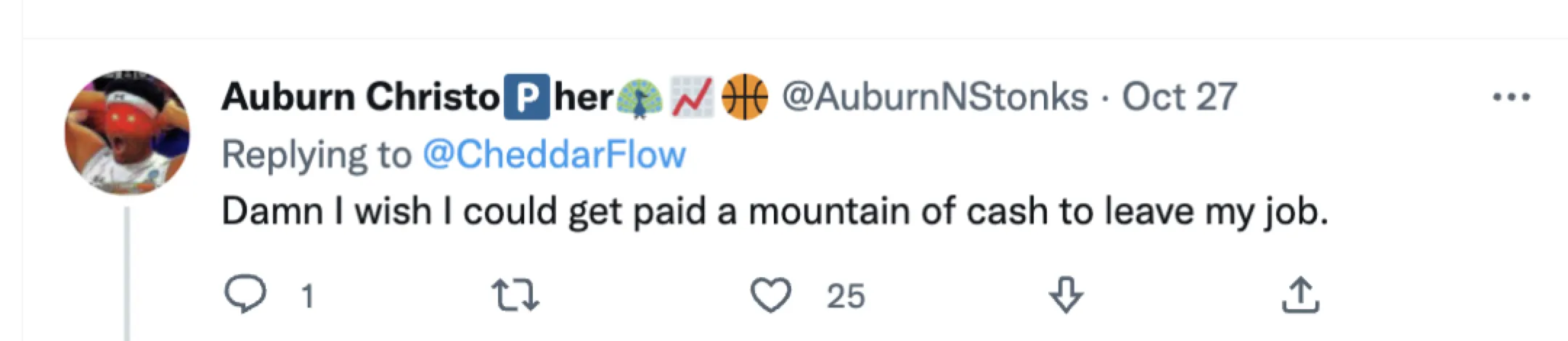This screenshot has height=341, width=1568.
Task: Click the "Replying to" label text
Action: click(x=316, y=155)
